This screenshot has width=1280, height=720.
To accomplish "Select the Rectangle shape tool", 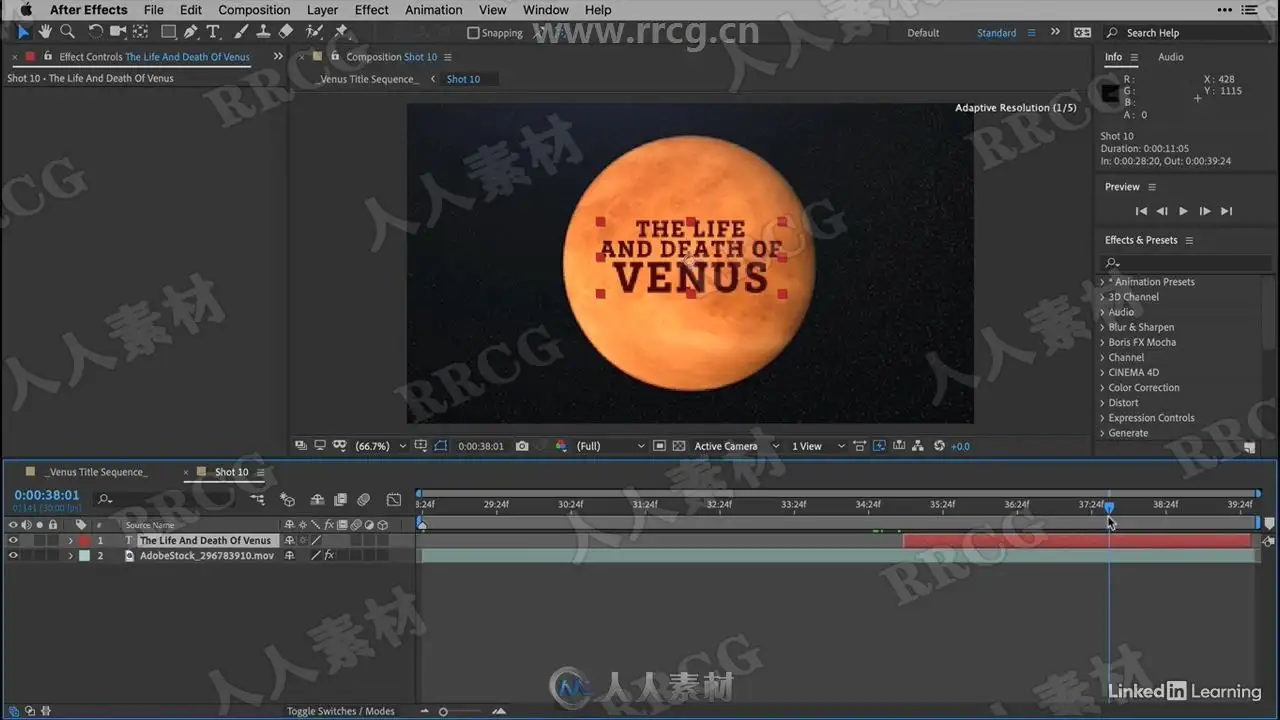I will click(168, 33).
